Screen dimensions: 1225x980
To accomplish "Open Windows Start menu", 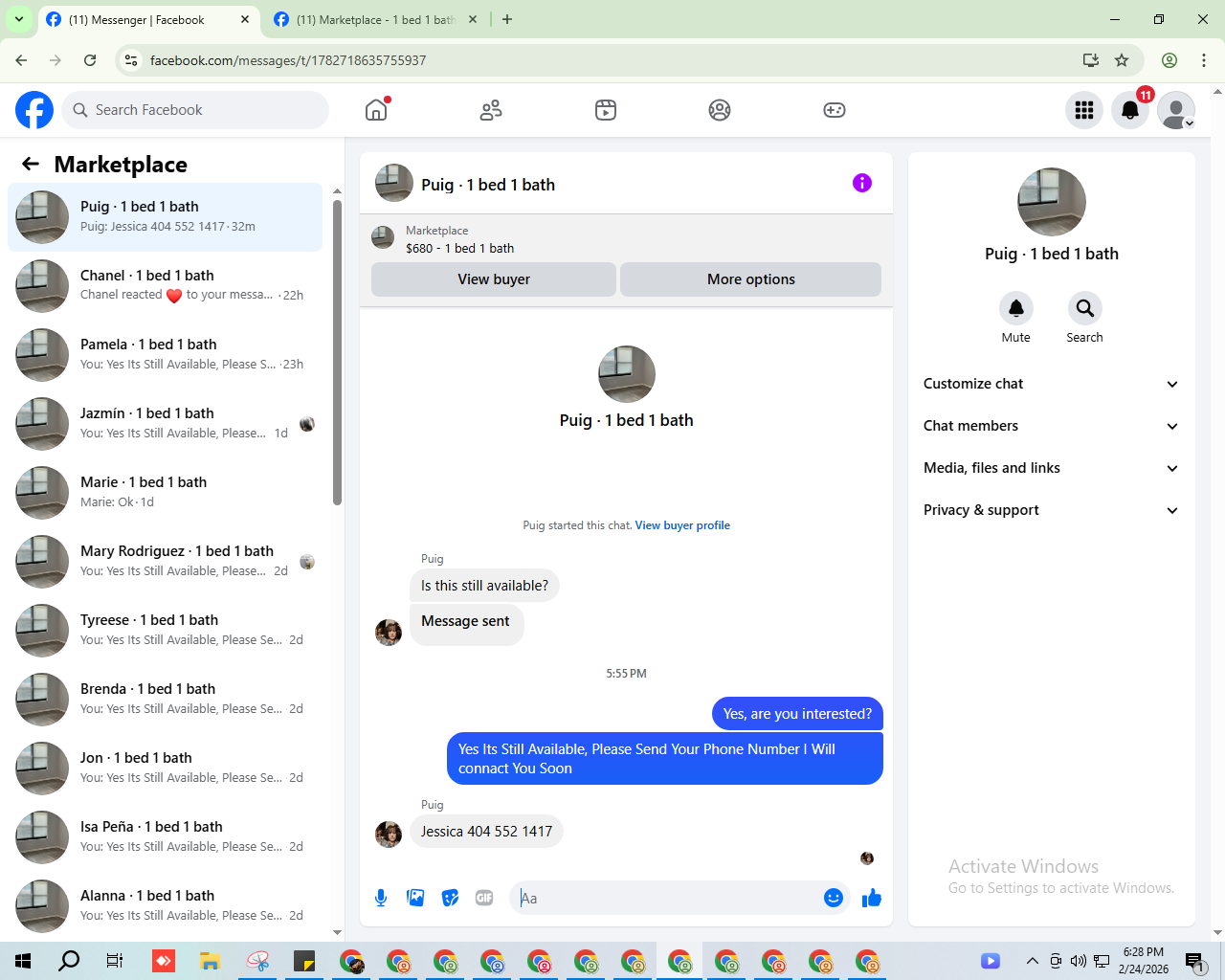I will [x=23, y=961].
